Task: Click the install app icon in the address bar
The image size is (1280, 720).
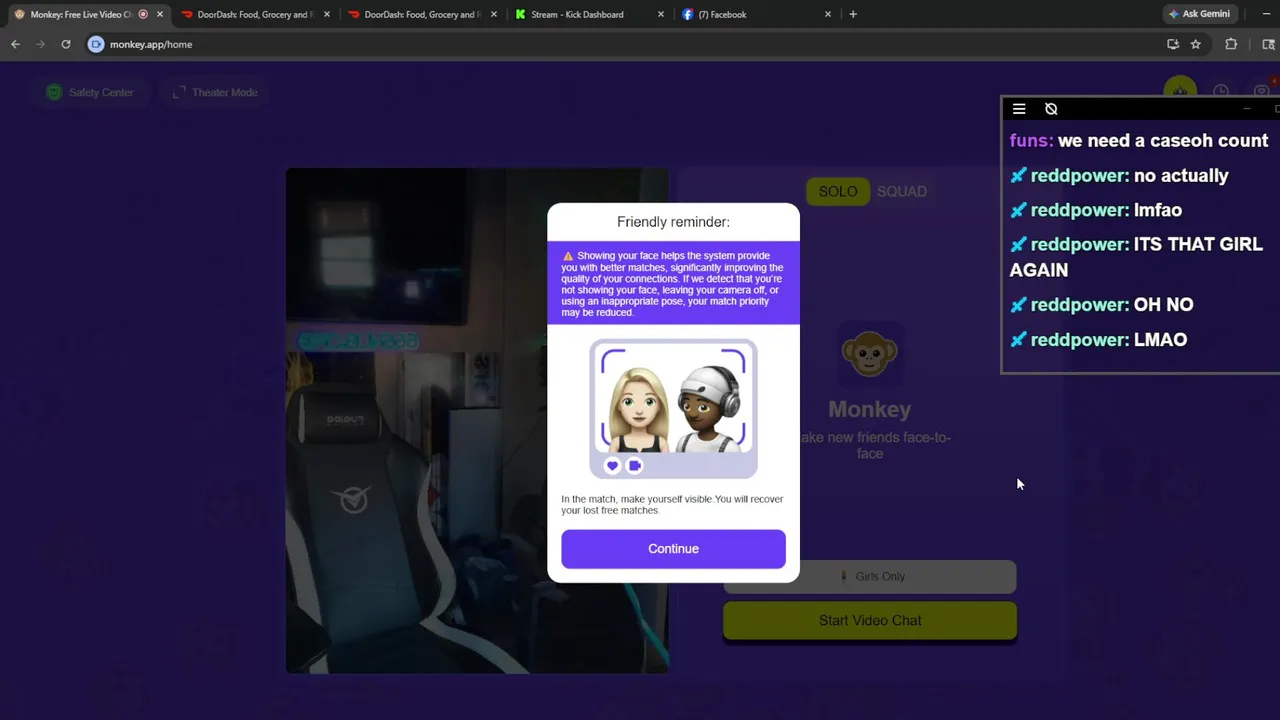Action: pos(1173,44)
